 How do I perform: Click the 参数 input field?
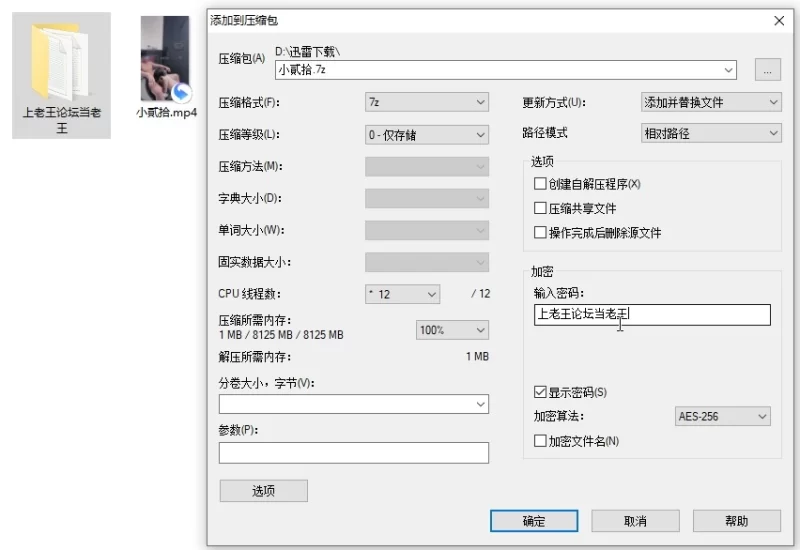353,453
